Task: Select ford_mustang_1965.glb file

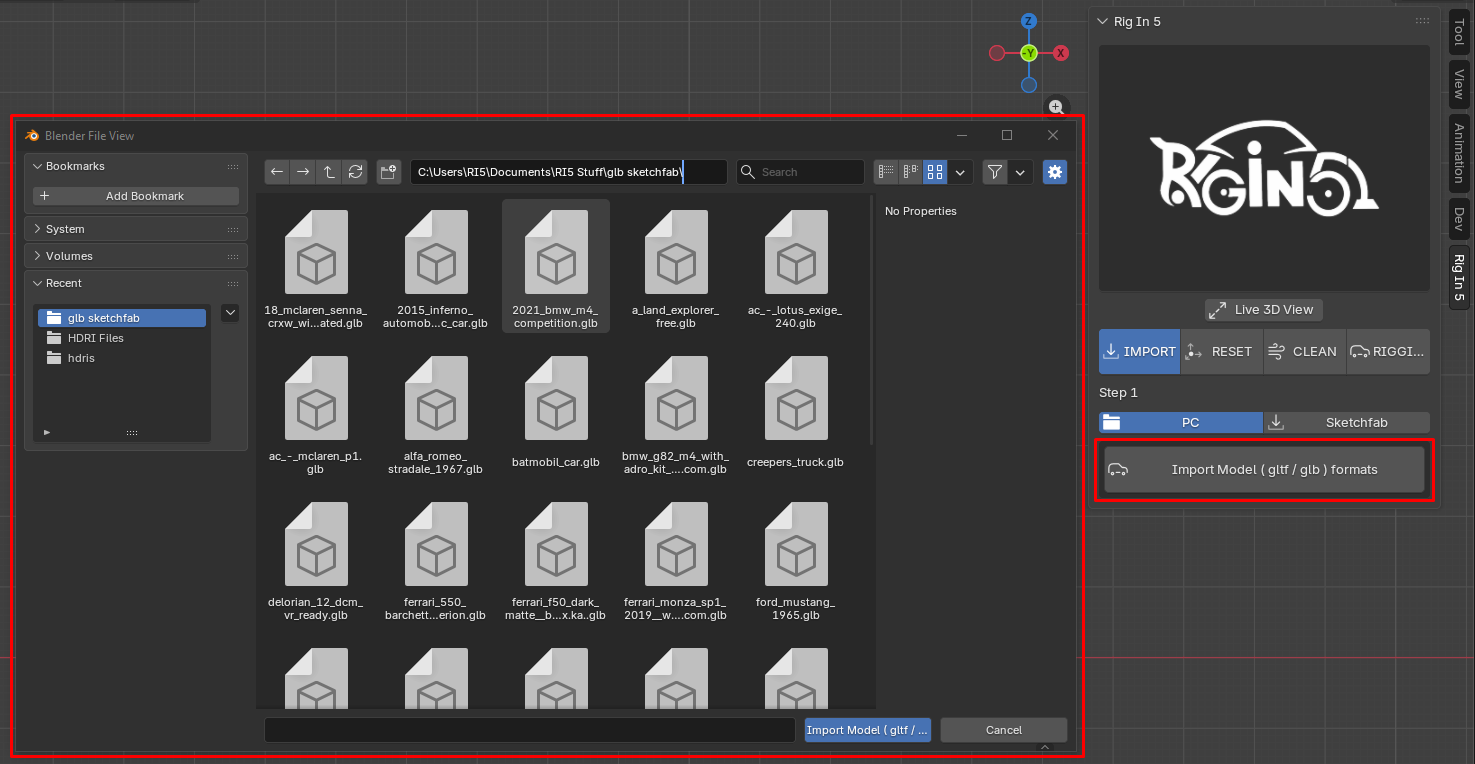Action: pyautogui.click(x=796, y=560)
